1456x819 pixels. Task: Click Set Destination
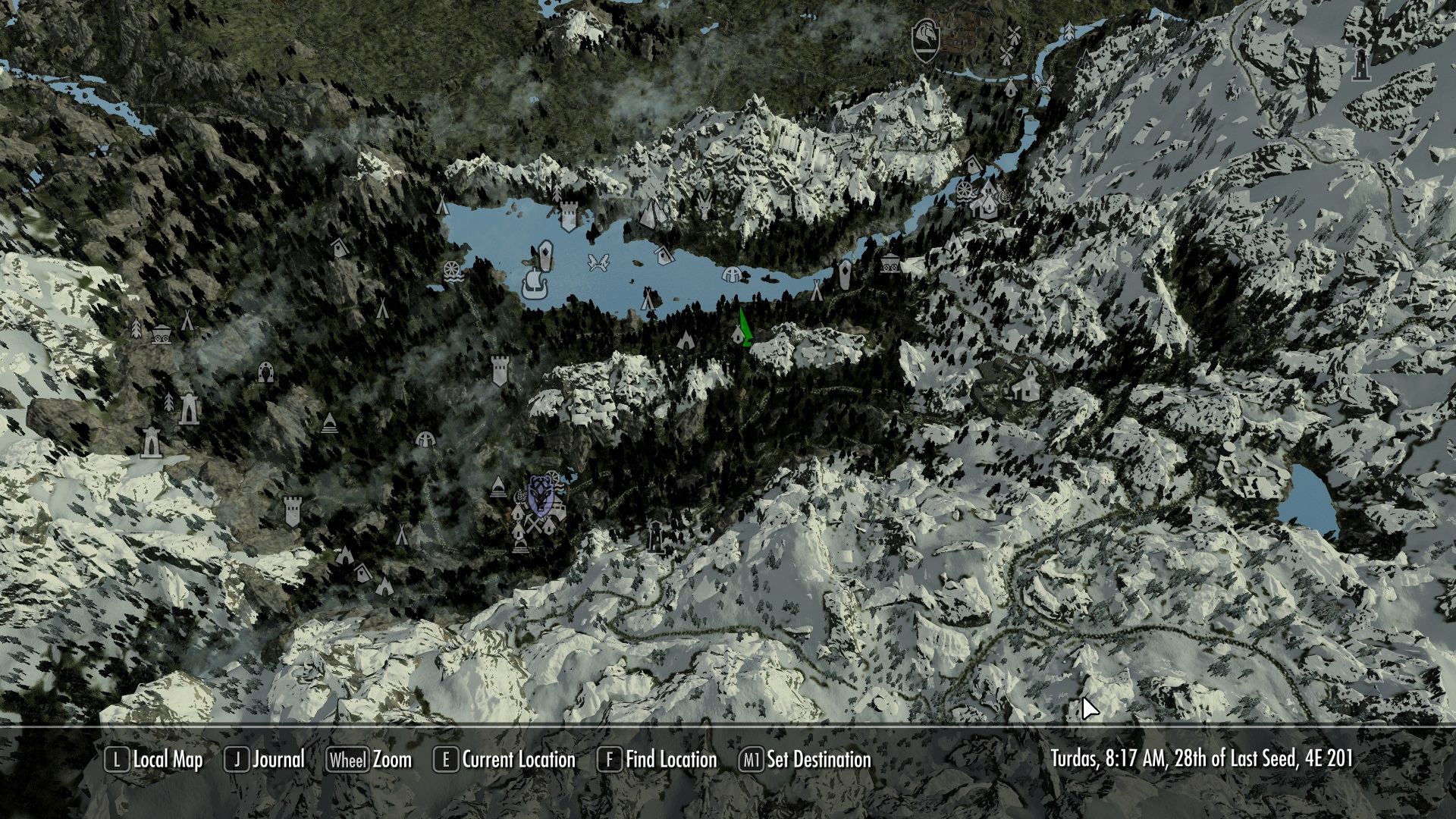pos(805,760)
